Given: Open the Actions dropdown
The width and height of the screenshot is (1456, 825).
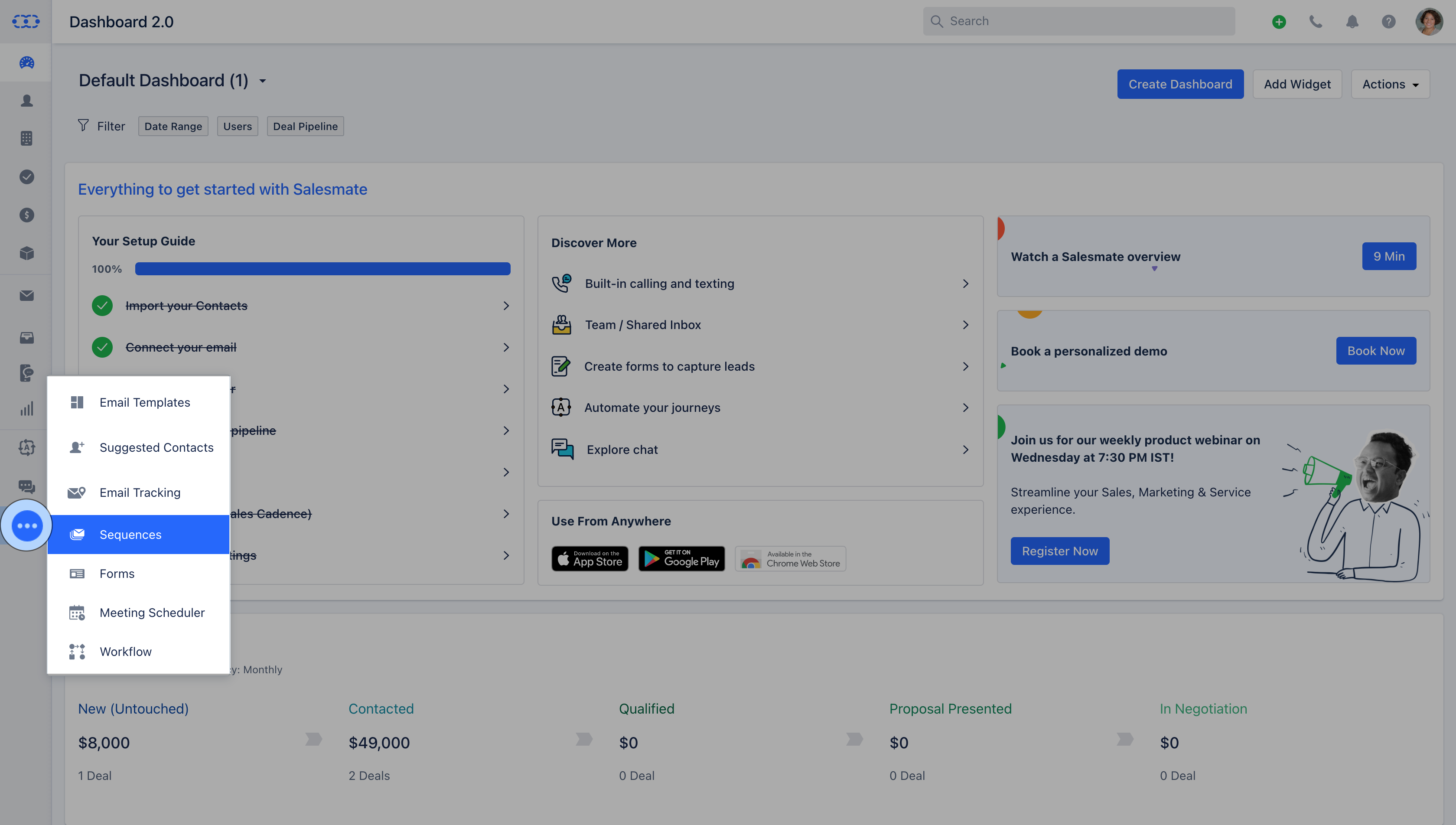Looking at the screenshot, I should pyautogui.click(x=1390, y=84).
